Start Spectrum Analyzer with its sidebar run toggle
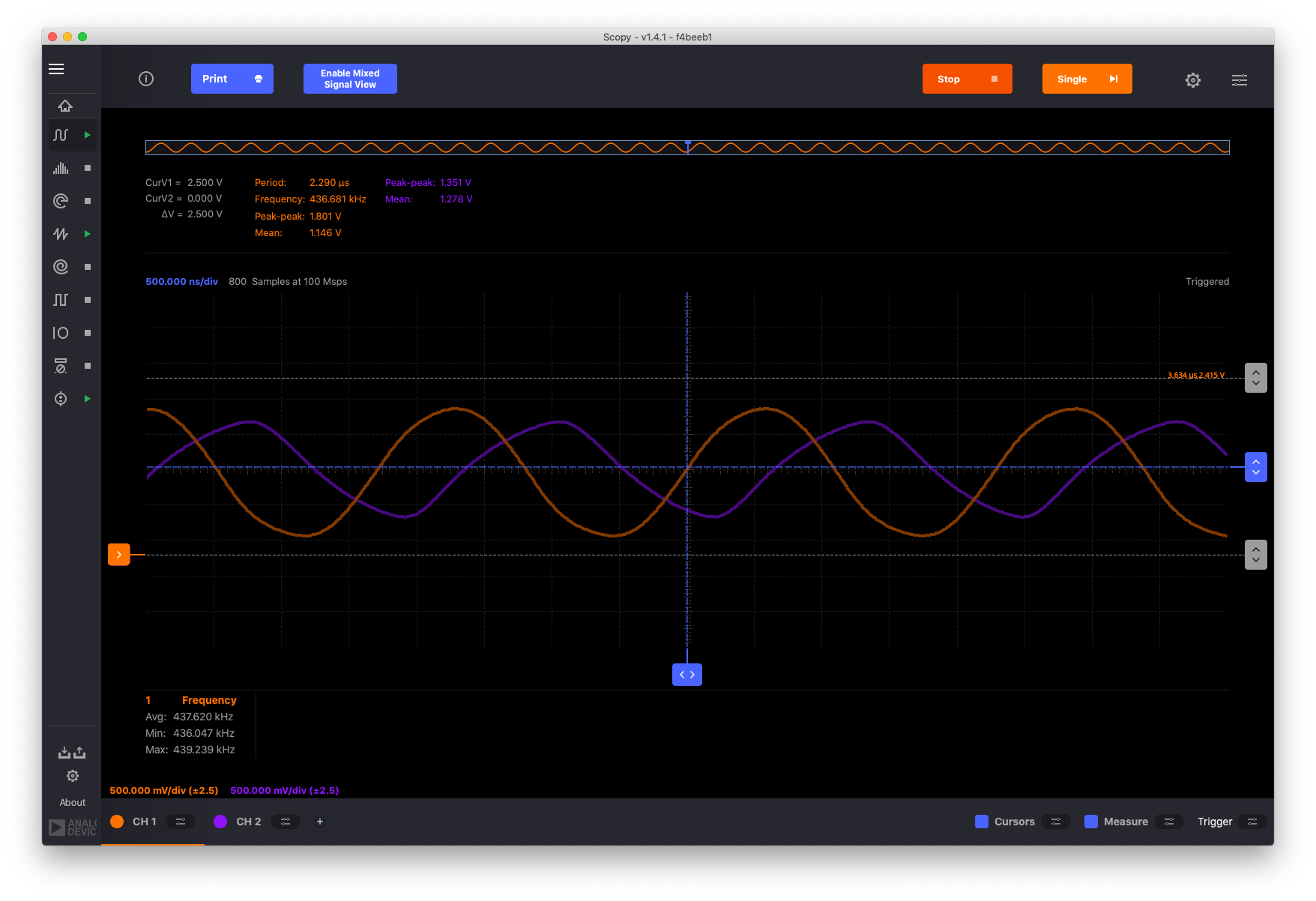Viewport: 1316px width, 901px height. tap(88, 168)
